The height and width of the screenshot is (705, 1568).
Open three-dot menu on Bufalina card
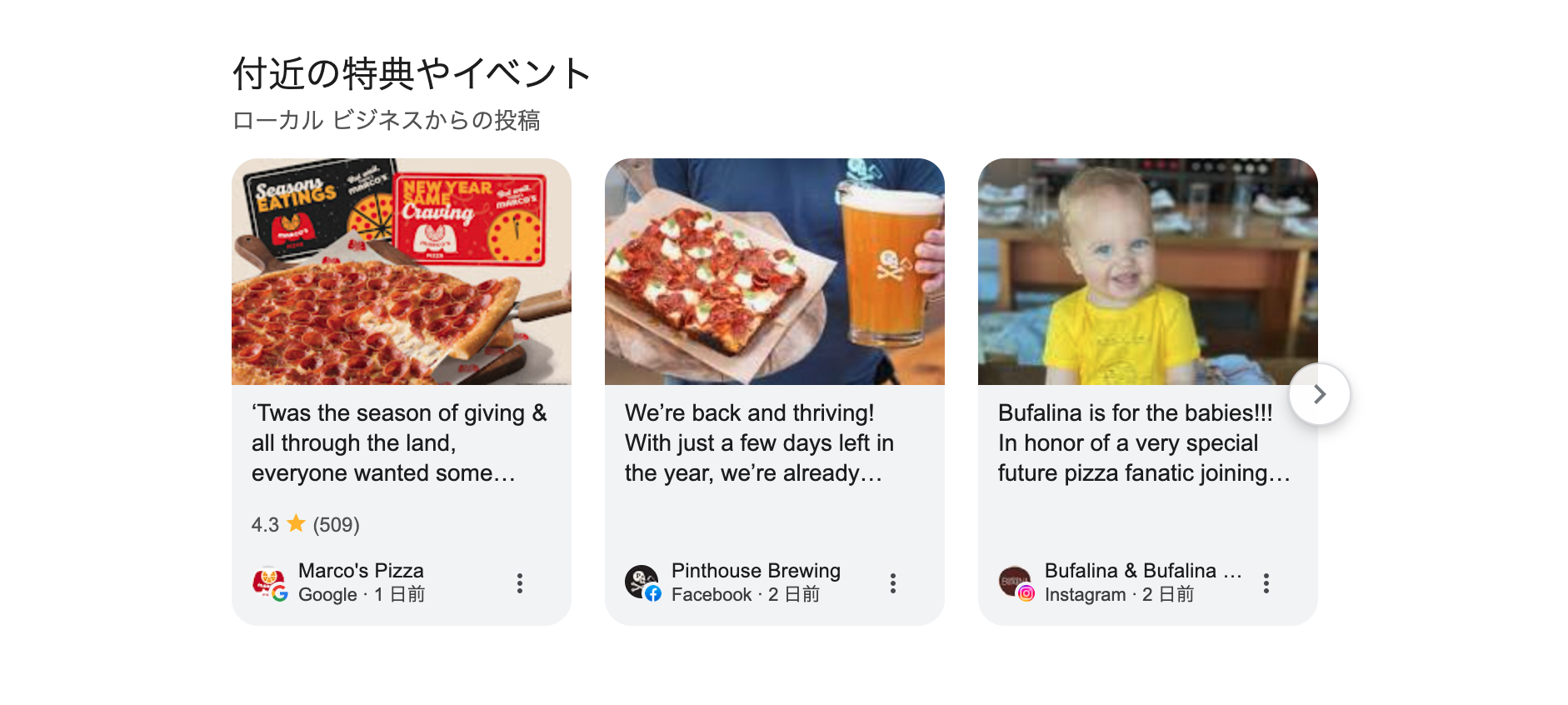[1266, 582]
